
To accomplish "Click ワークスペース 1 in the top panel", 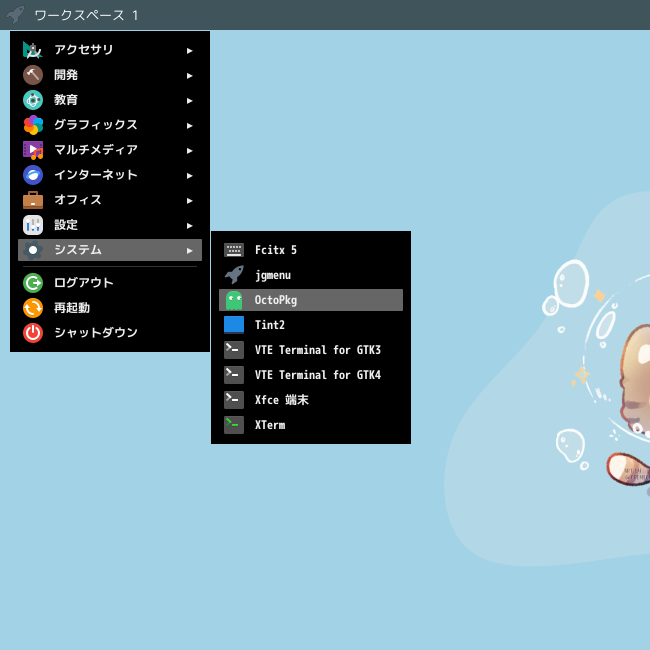I will (86, 15).
